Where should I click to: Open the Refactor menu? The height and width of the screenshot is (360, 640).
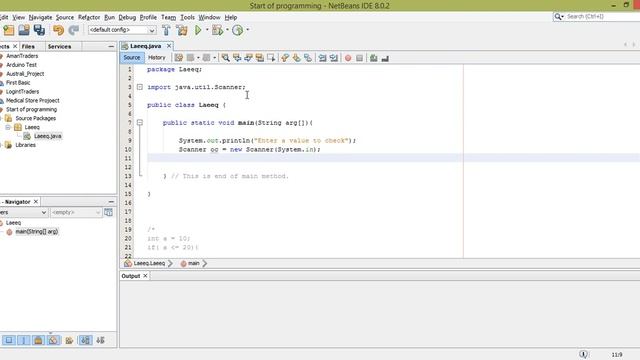89,17
